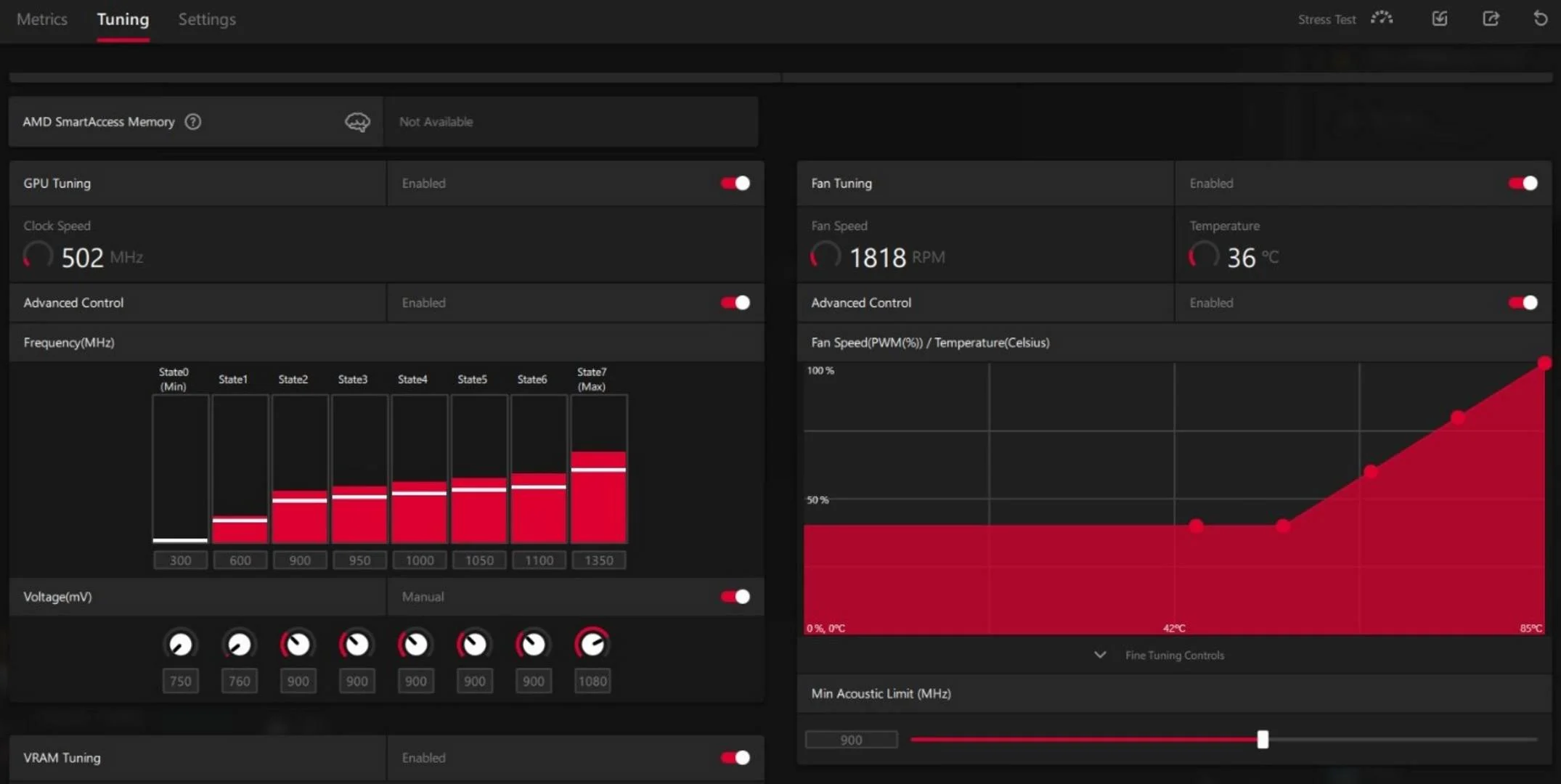The width and height of the screenshot is (1561, 784).
Task: Click the fan curve point near 42°C
Action: [x=1197, y=526]
